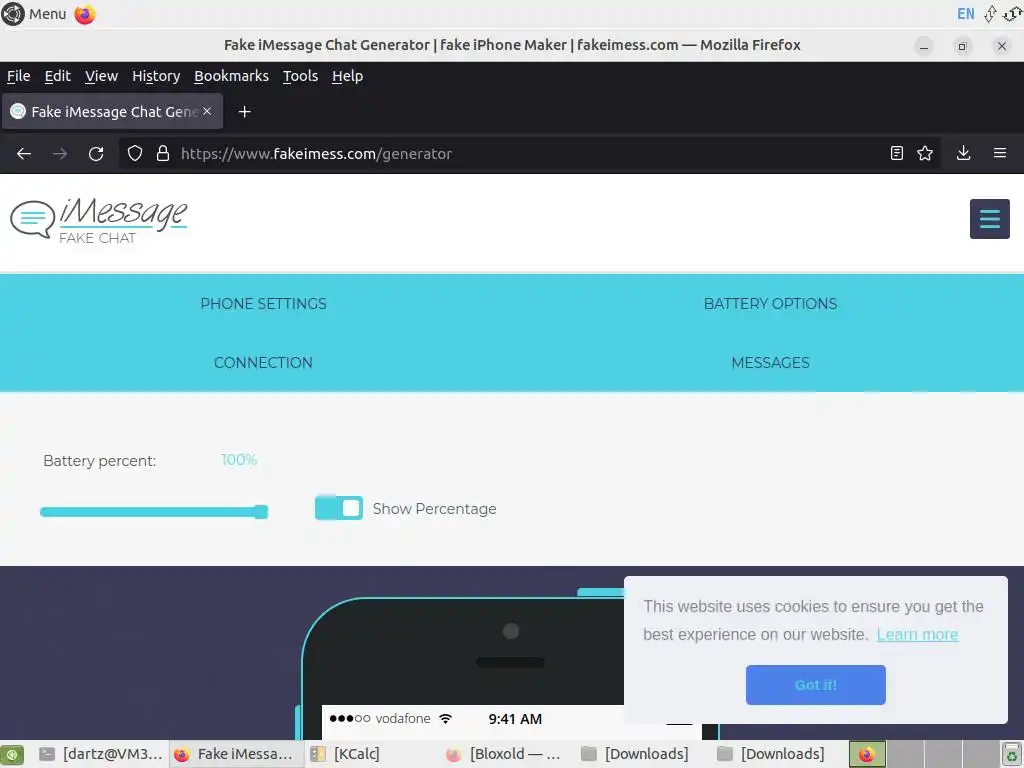Click the Firefox workspace icon in taskbar
This screenshot has width=1024, height=768.
click(867, 754)
